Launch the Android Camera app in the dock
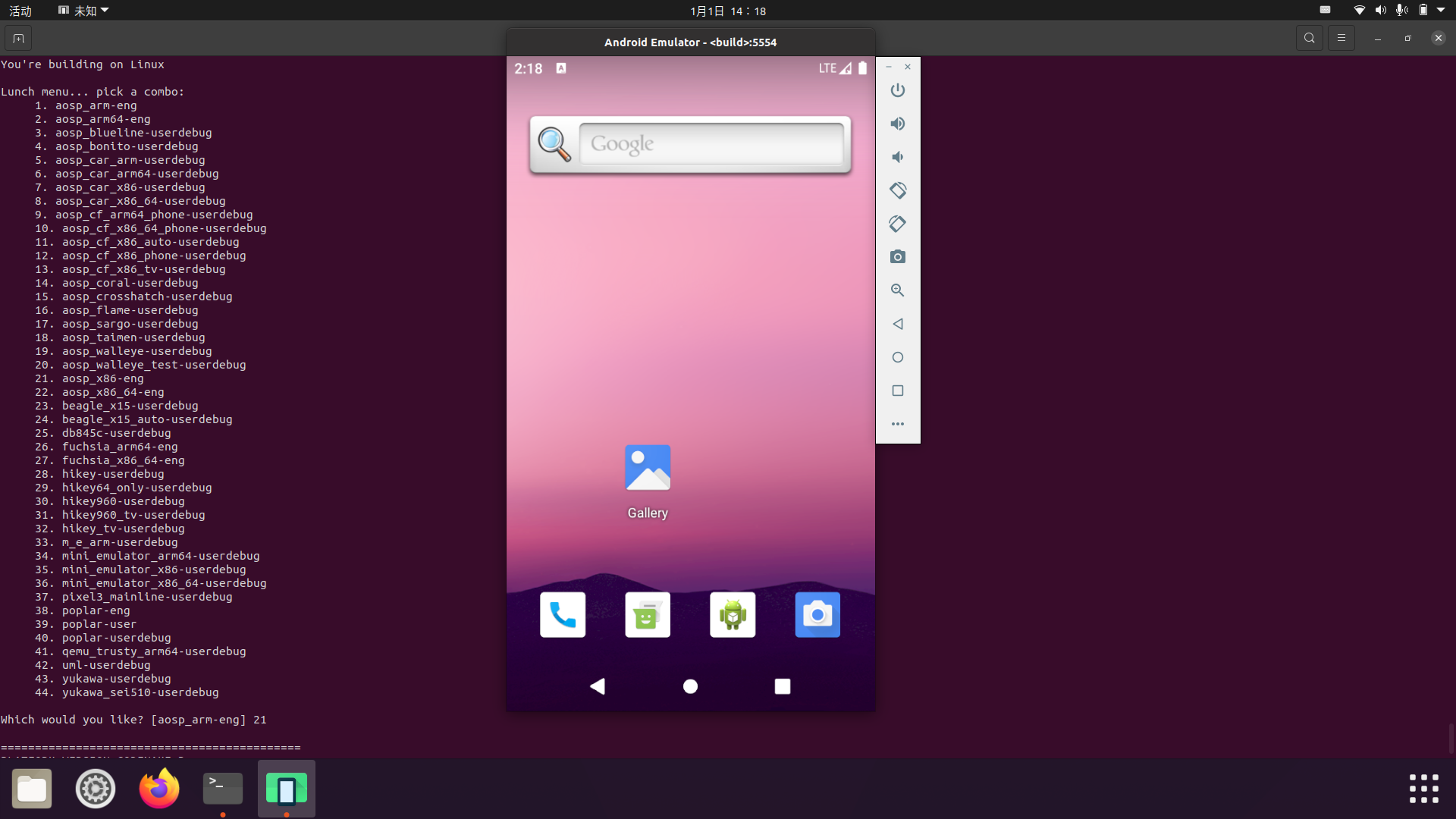 point(817,614)
